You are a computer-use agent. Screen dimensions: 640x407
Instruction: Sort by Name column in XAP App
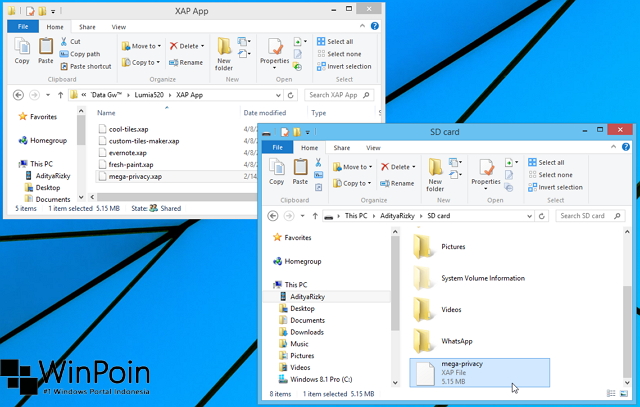pyautogui.click(x=106, y=113)
